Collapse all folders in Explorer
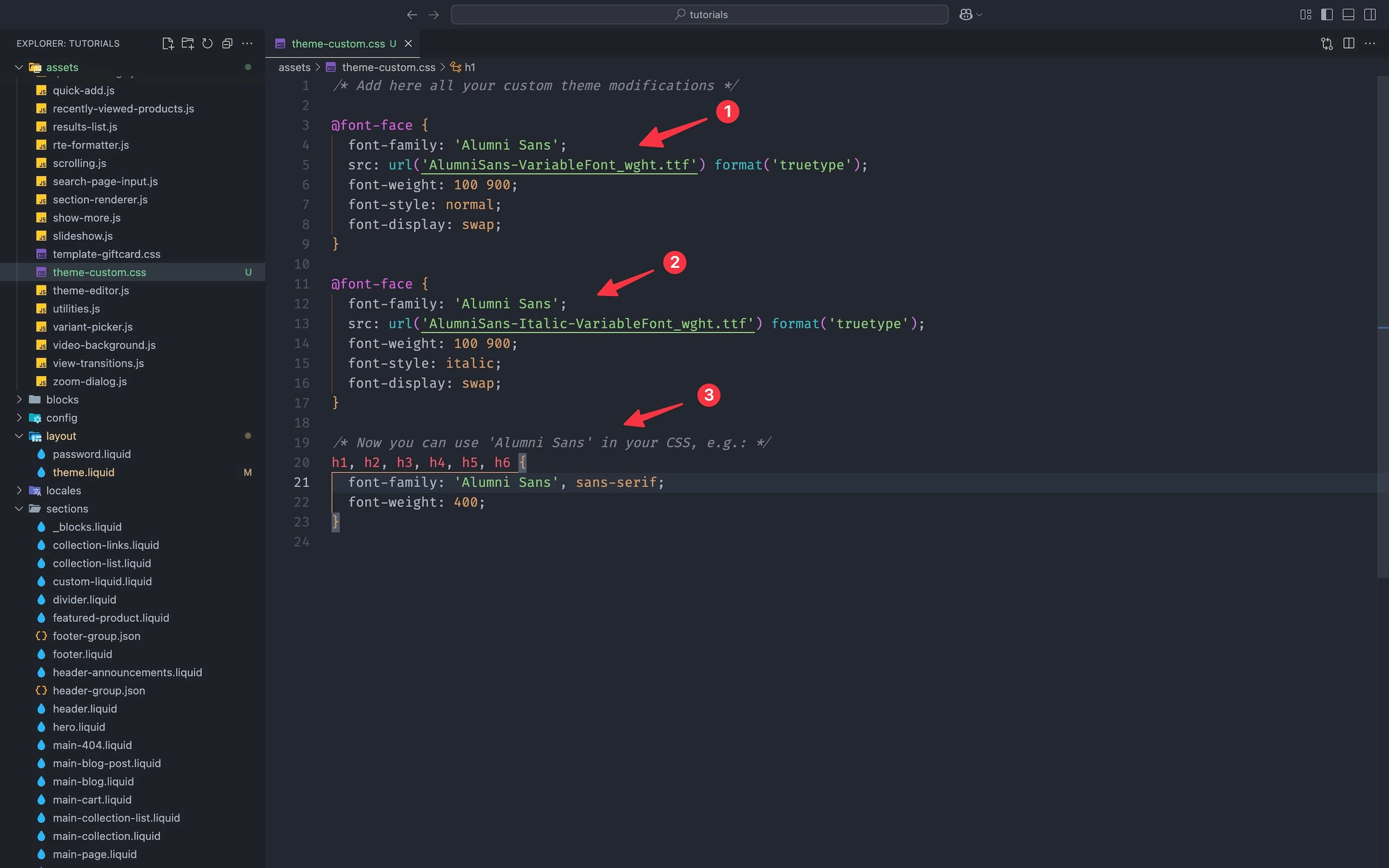Screen dimensions: 1389x868 point(227,43)
